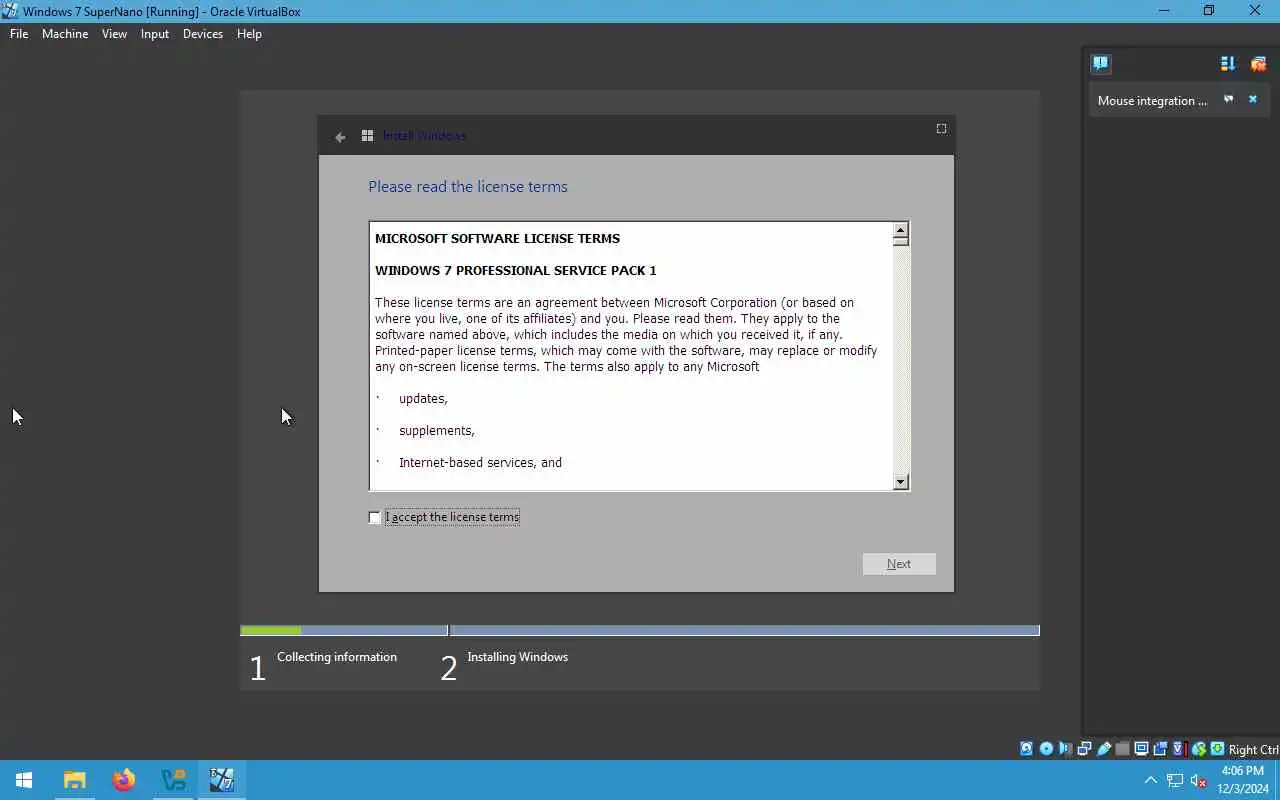Open the Devices menu
The width and height of the screenshot is (1280, 800).
click(203, 33)
